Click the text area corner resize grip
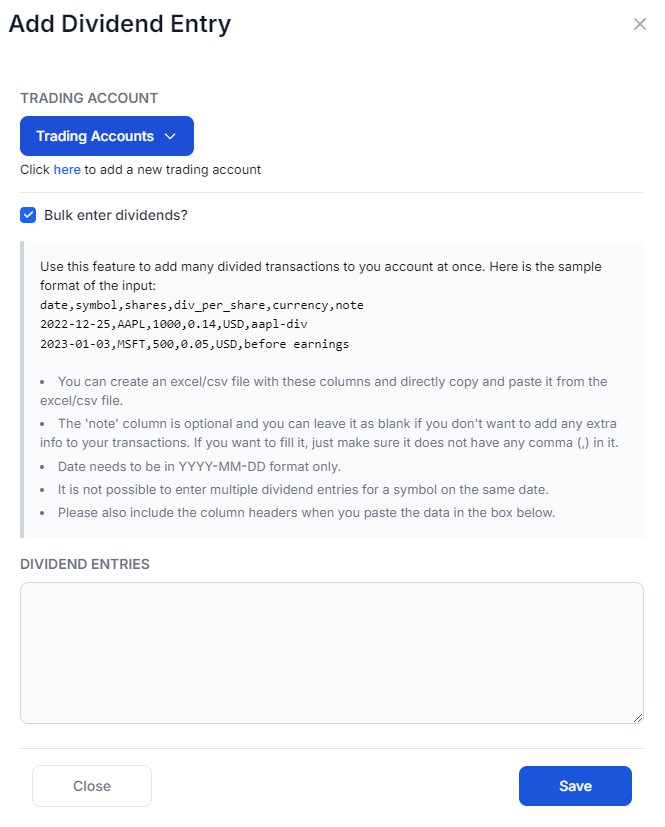This screenshot has height=827, width=665. coord(638,718)
